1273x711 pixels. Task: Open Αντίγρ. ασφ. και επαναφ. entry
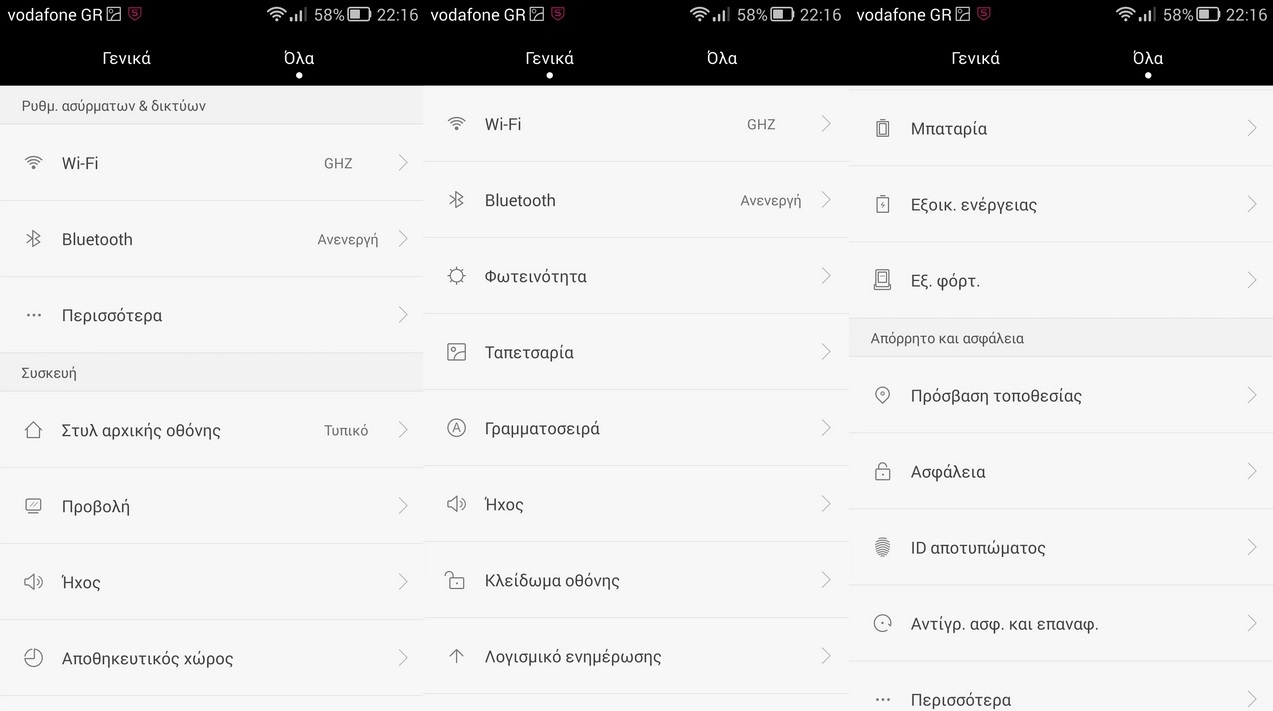click(1061, 624)
